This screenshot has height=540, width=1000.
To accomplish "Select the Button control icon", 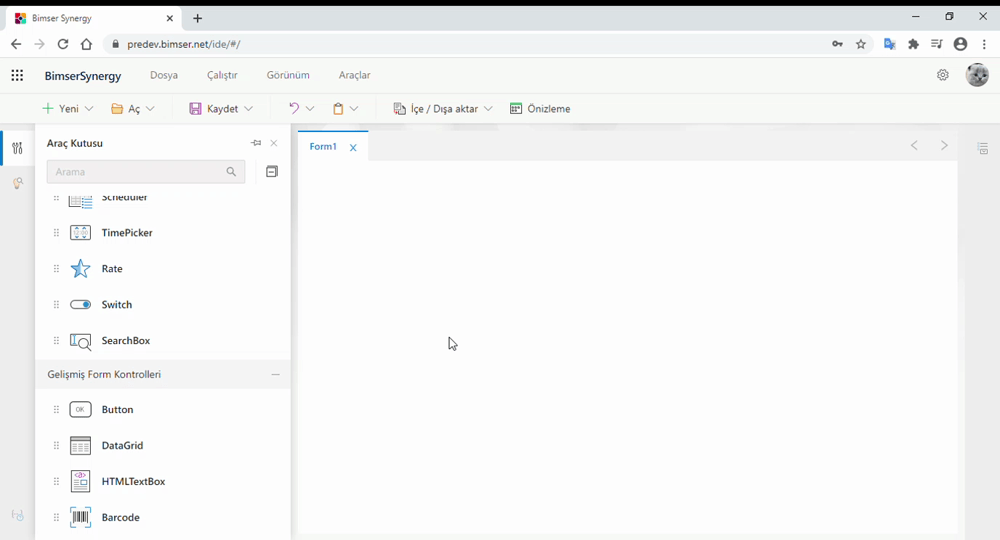I will [80, 410].
